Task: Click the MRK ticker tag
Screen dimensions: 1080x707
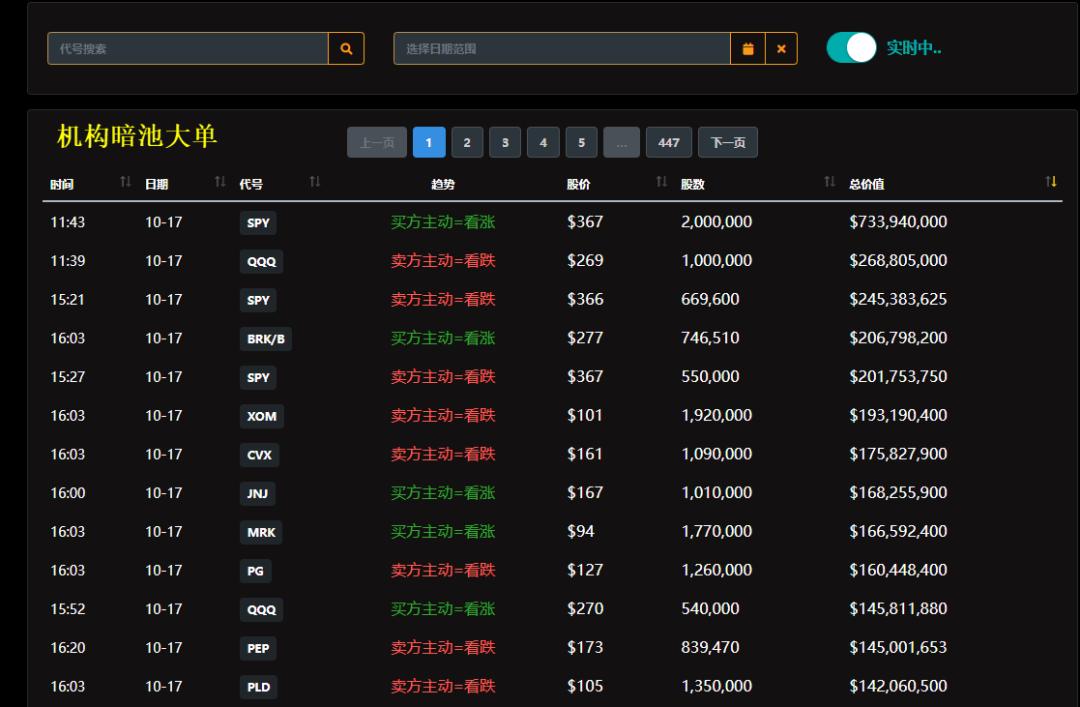Action: tap(261, 532)
